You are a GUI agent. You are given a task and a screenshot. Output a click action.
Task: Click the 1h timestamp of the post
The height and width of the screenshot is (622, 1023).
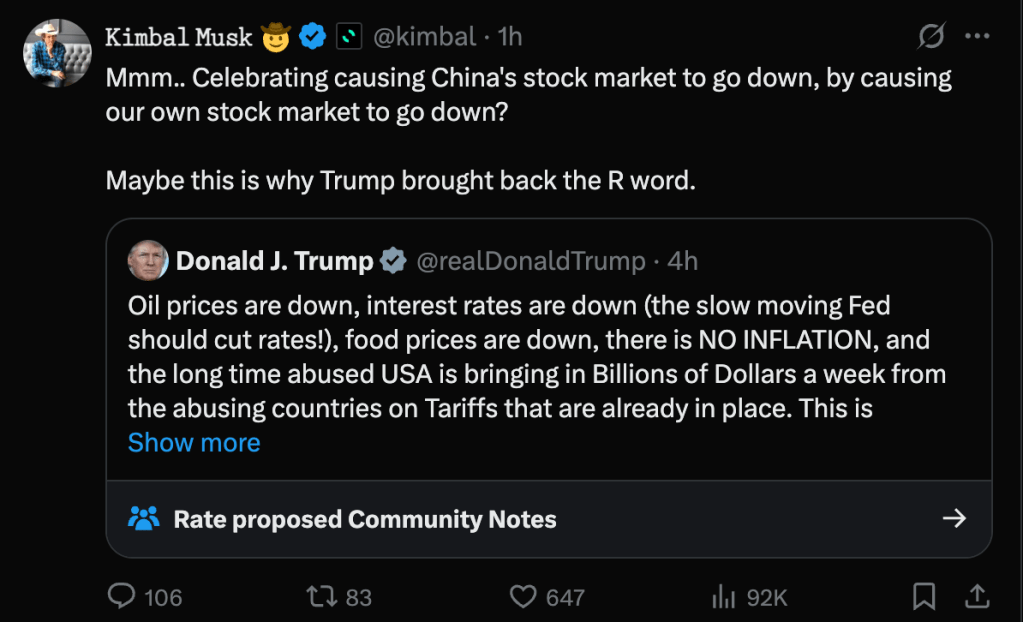tap(510, 38)
